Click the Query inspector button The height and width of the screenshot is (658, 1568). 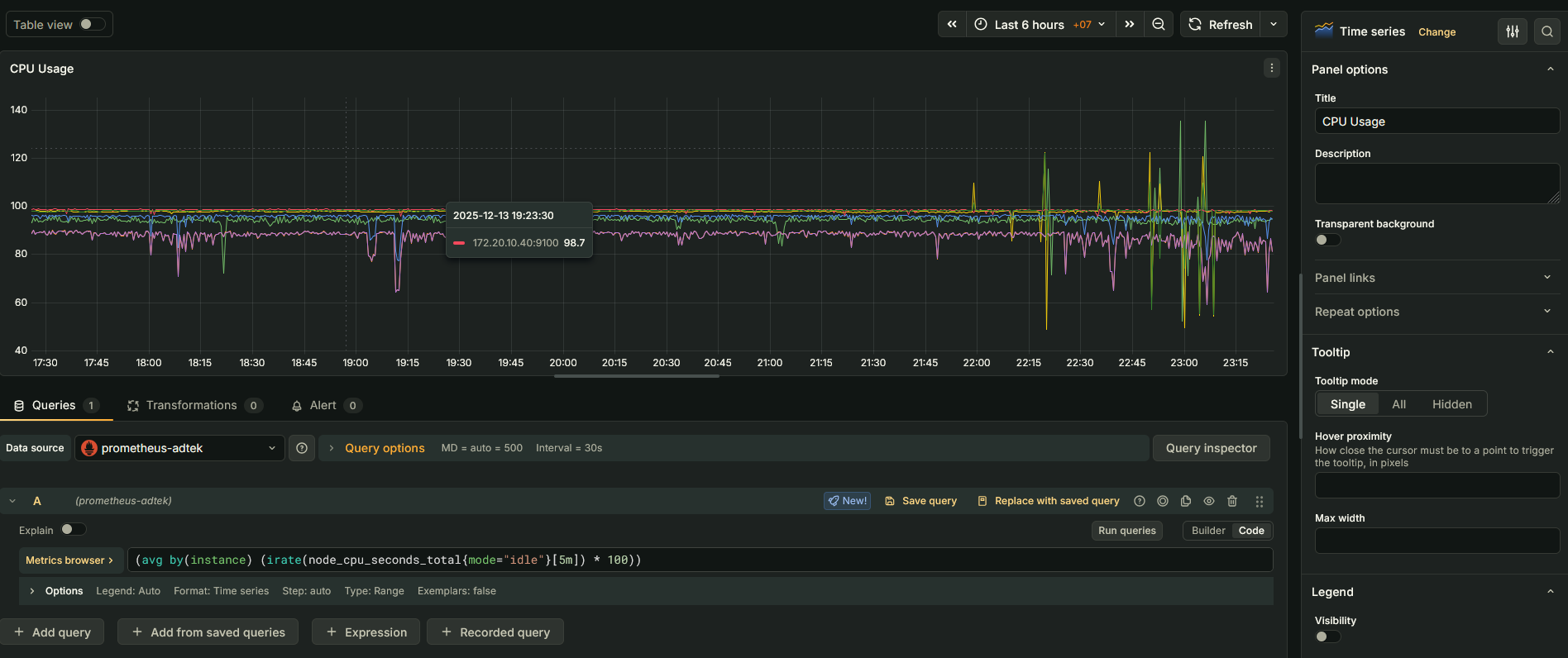point(1211,448)
